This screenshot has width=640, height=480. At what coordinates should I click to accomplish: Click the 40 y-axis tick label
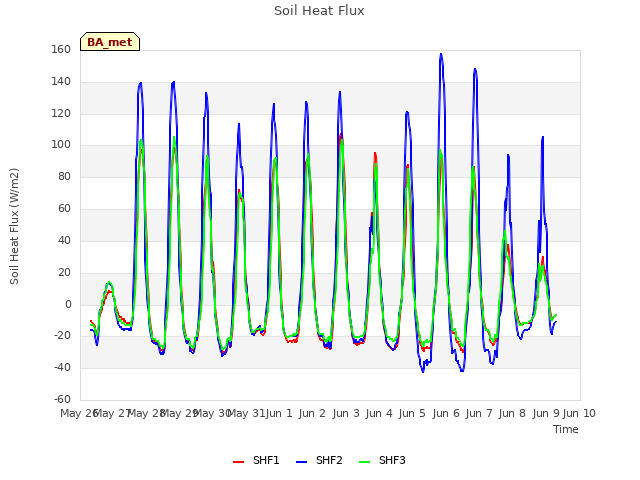[64, 240]
